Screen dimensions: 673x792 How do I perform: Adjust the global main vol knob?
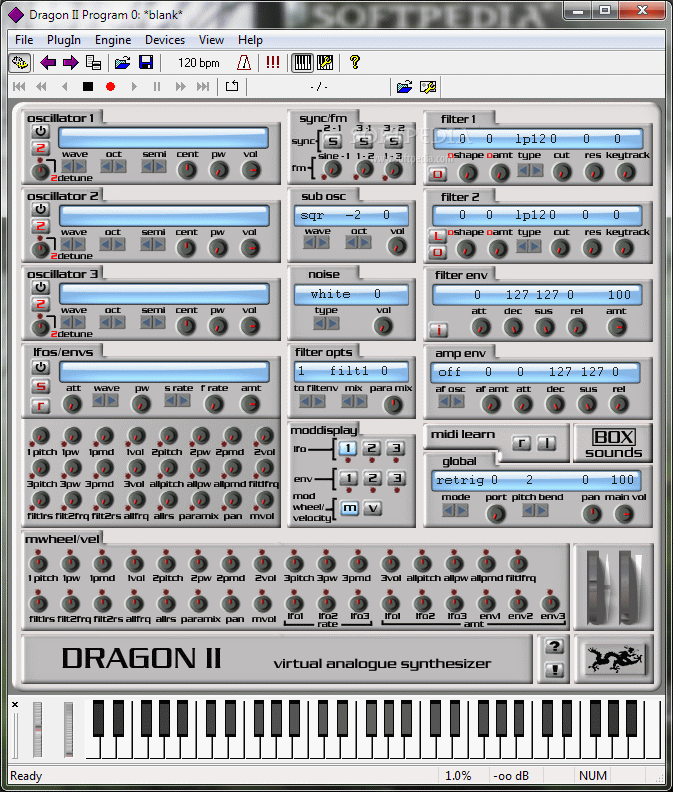(x=624, y=514)
